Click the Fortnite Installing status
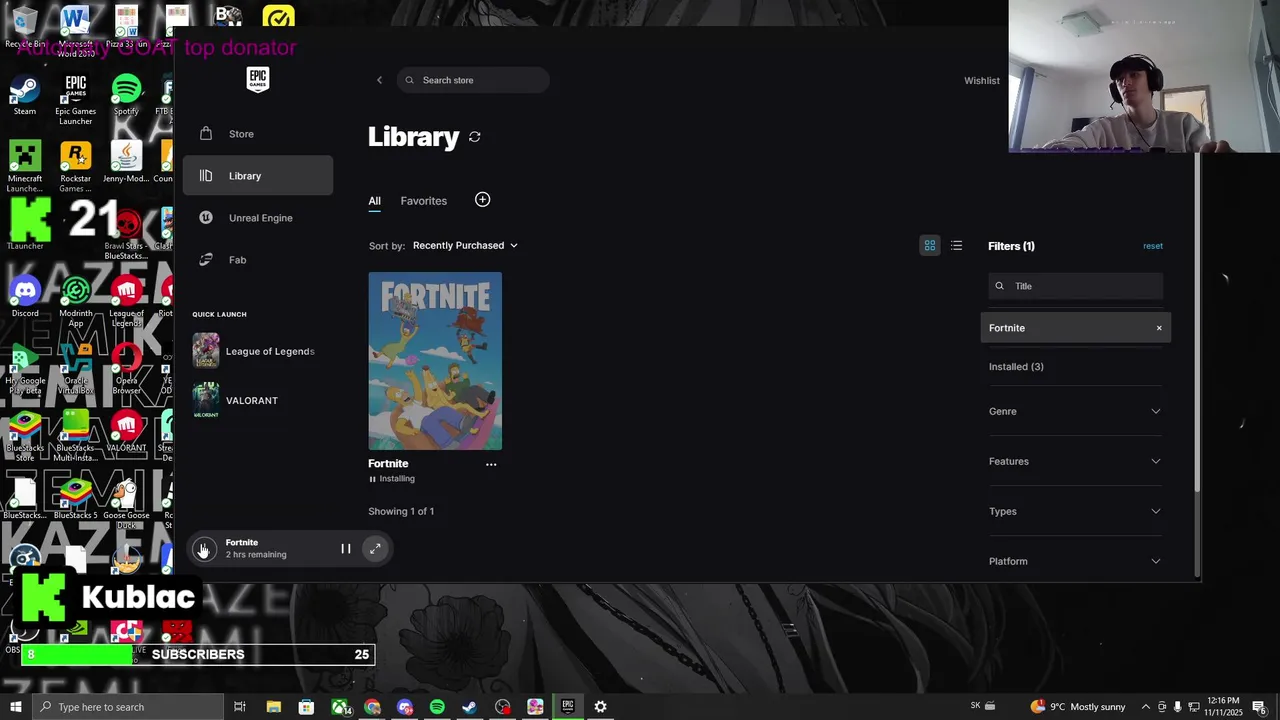The image size is (1280, 720). 392,479
